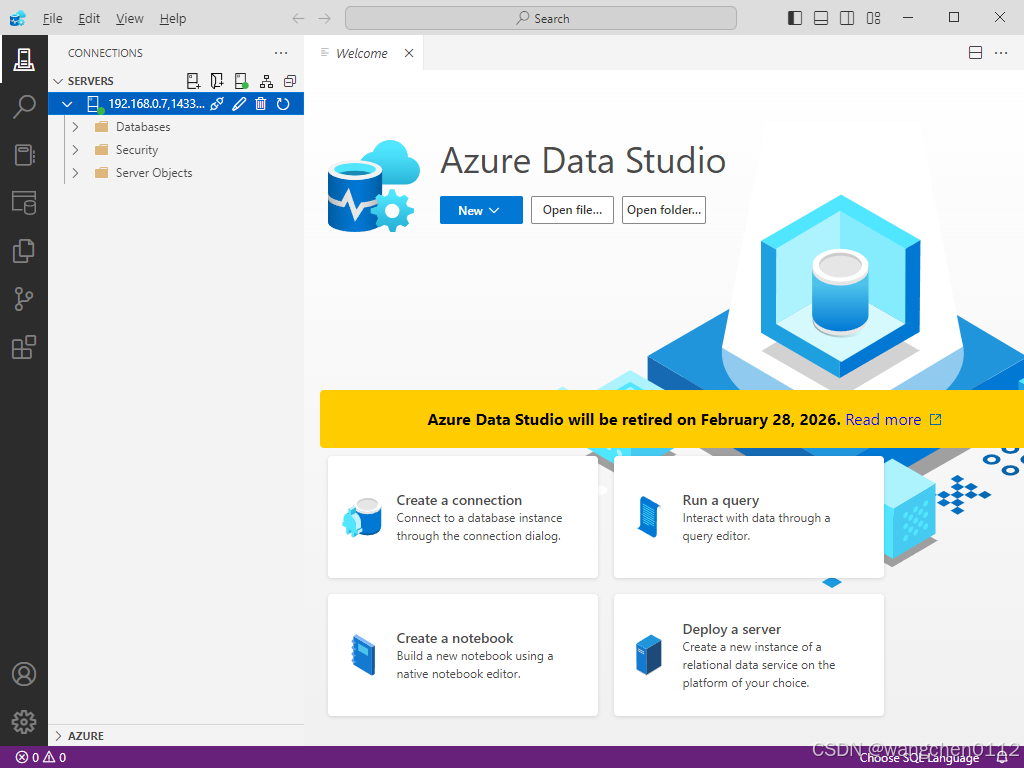The height and width of the screenshot is (768, 1024).
Task: Open the Accounts icon in activity bar
Action: tap(24, 674)
